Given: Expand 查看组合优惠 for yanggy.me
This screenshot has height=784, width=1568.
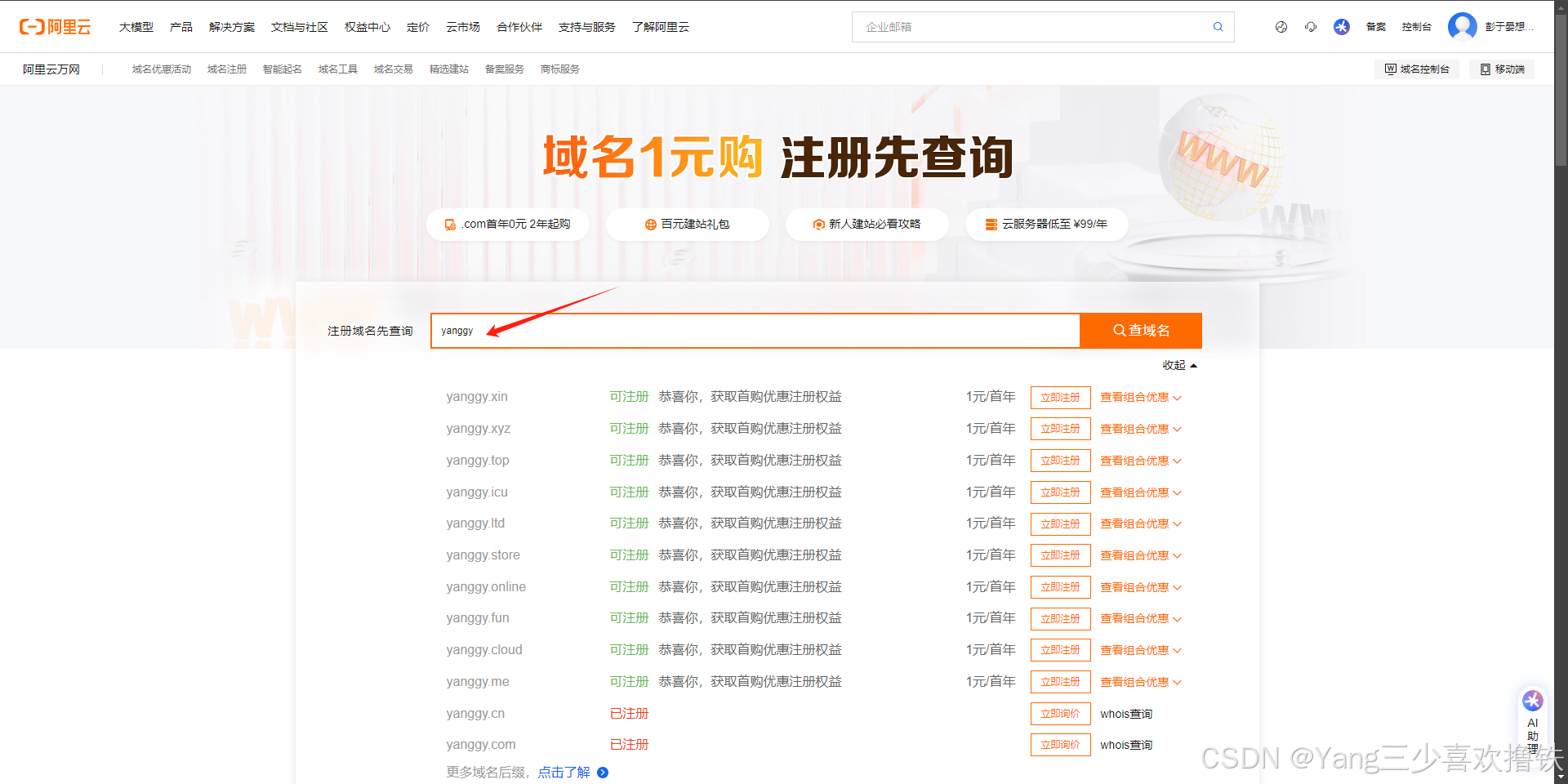Looking at the screenshot, I should tap(1141, 682).
